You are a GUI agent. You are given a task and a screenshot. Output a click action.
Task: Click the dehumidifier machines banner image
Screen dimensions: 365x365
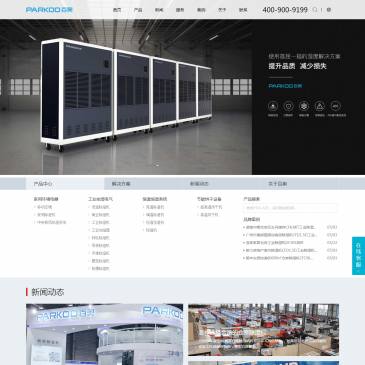[x=126, y=97]
